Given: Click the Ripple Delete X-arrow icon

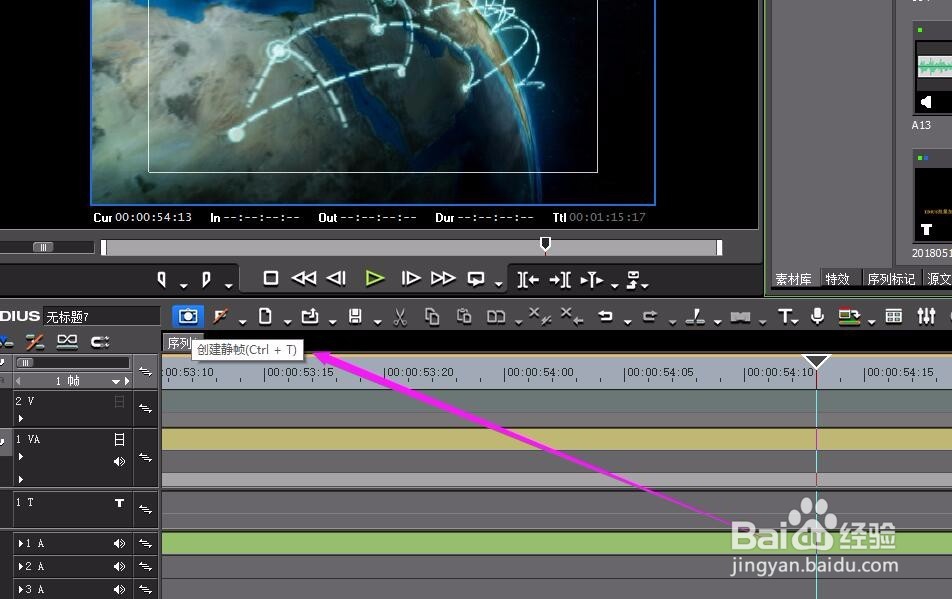Looking at the screenshot, I should pyautogui.click(x=572, y=316).
